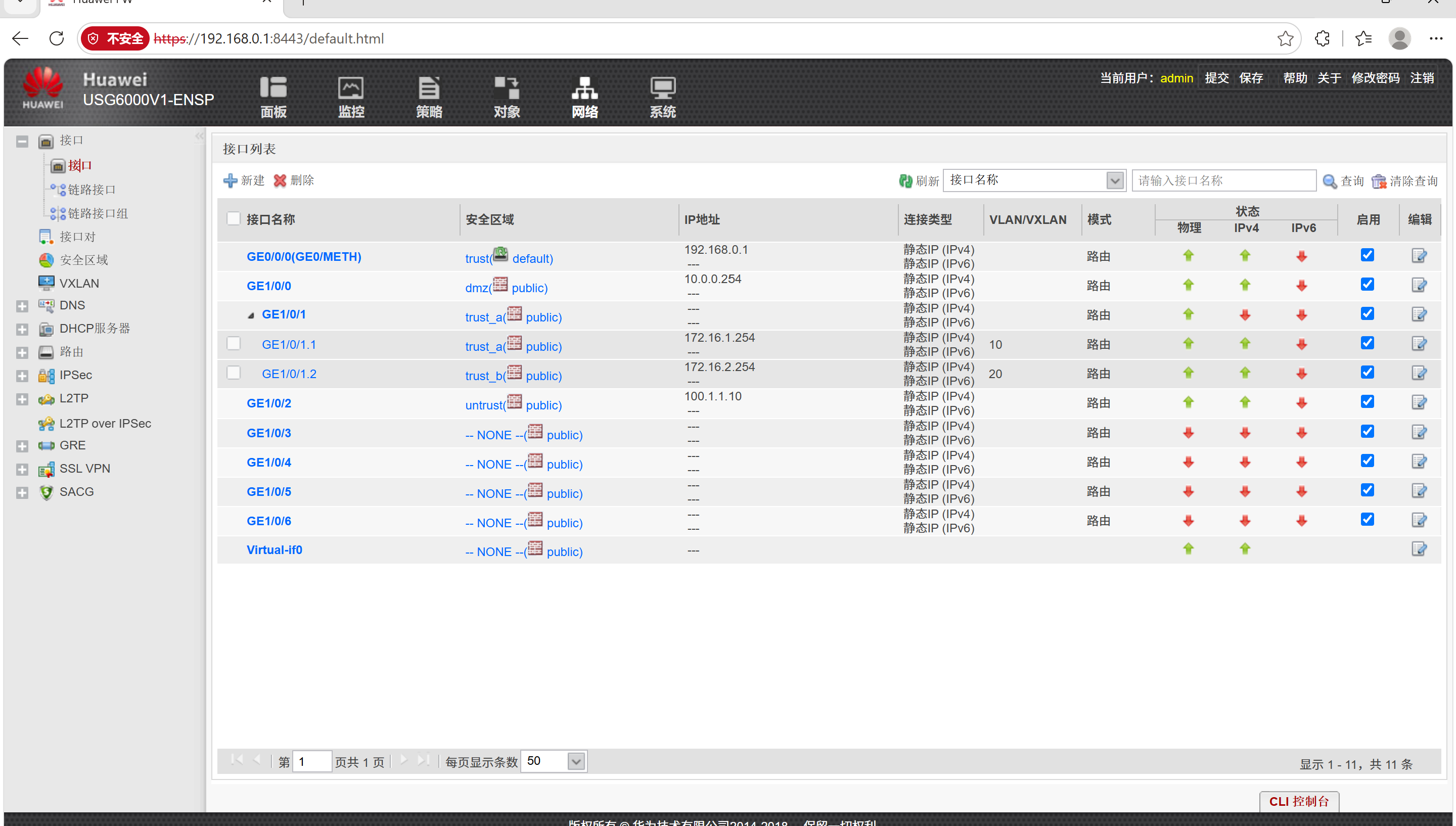Open the 网络 network icon

tap(585, 97)
